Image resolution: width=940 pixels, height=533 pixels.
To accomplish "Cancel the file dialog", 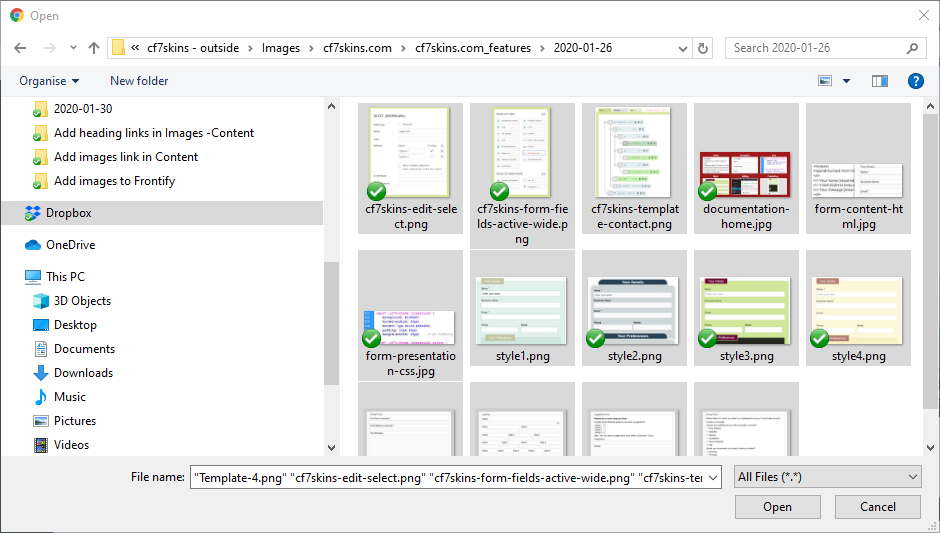I will 878,507.
